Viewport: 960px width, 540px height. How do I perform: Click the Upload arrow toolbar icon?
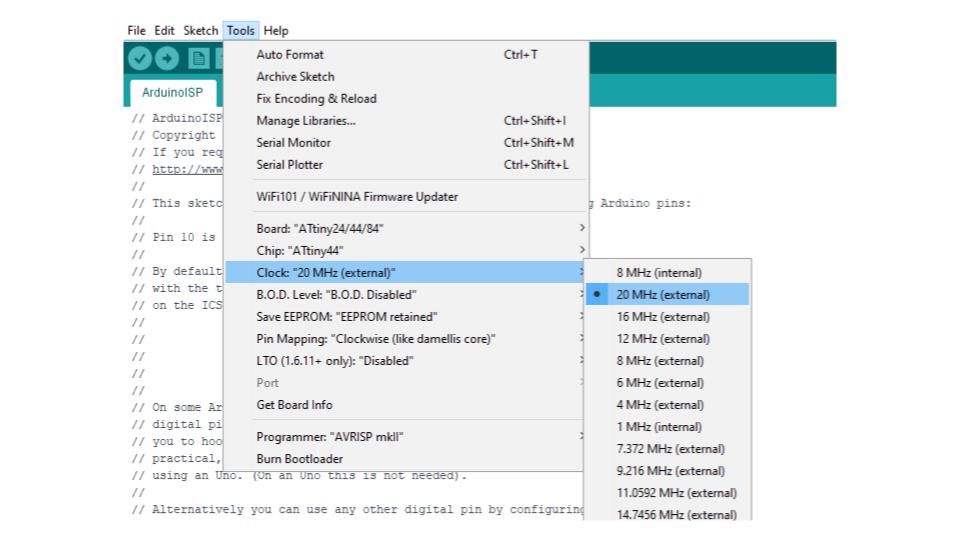tap(165, 58)
